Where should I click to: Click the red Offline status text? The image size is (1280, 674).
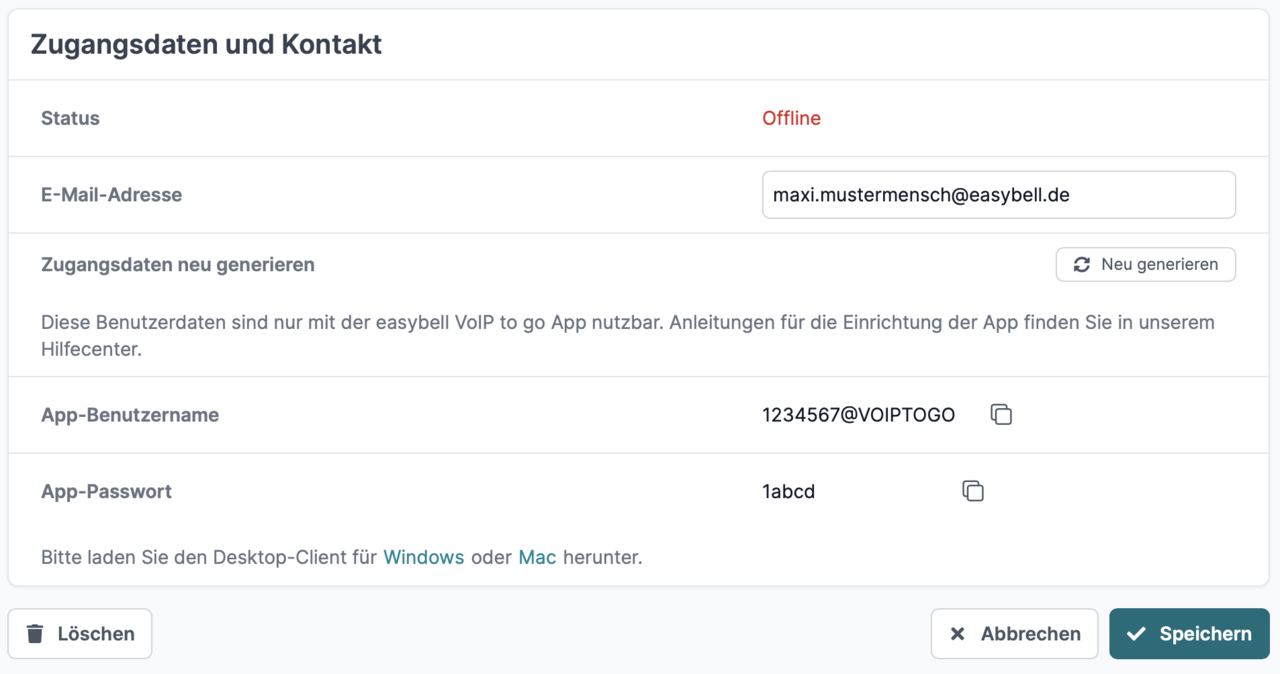pyautogui.click(x=791, y=118)
